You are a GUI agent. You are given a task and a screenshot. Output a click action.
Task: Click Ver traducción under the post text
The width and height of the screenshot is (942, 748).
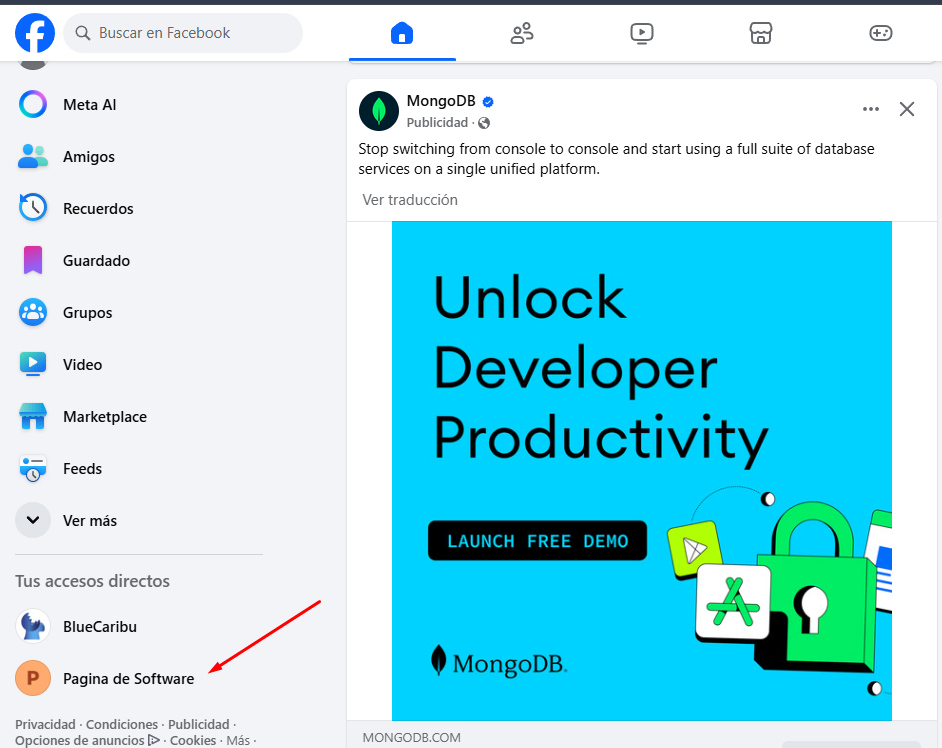tap(410, 200)
